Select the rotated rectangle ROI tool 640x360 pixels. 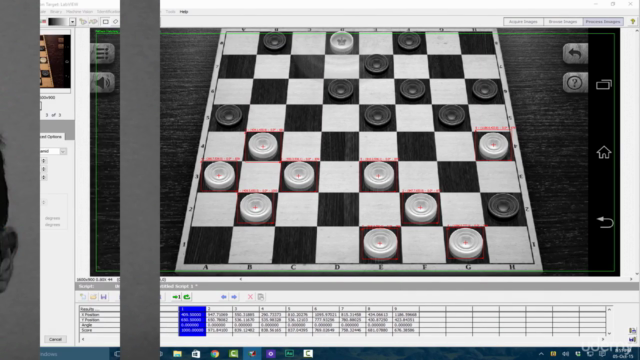pos(116,22)
